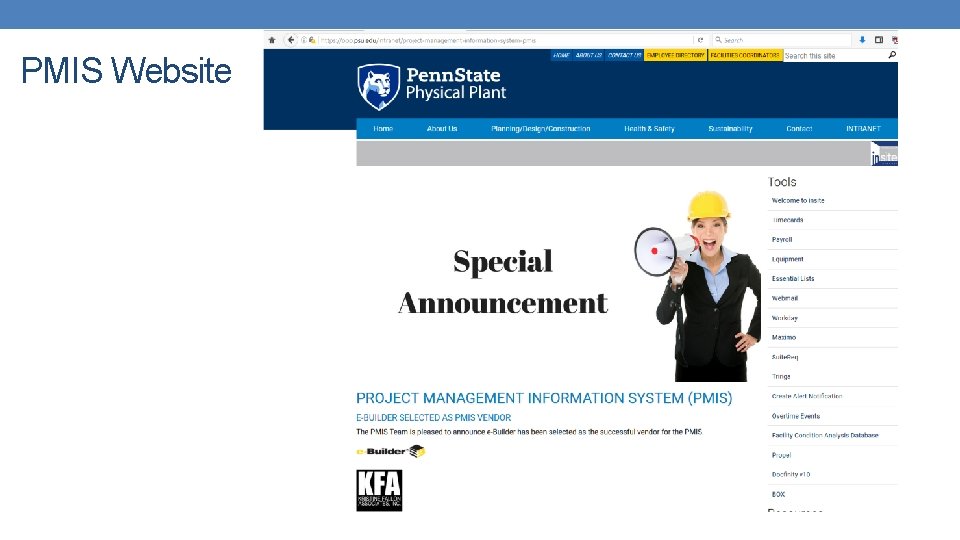Viewport: 960px width, 540px height.
Task: Click the search magnifier in site search
Action: pyautogui.click(x=892, y=55)
